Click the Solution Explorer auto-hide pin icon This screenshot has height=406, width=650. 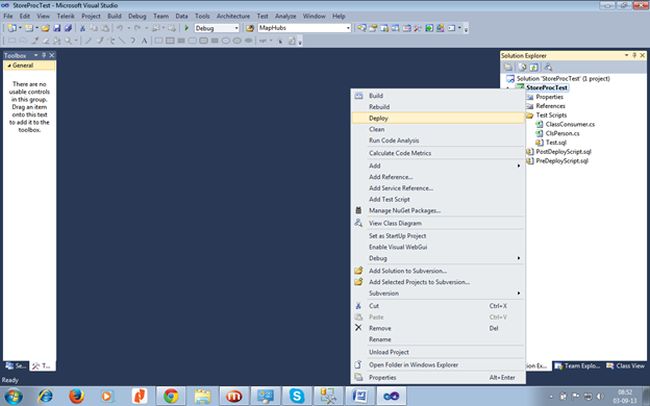coord(634,55)
